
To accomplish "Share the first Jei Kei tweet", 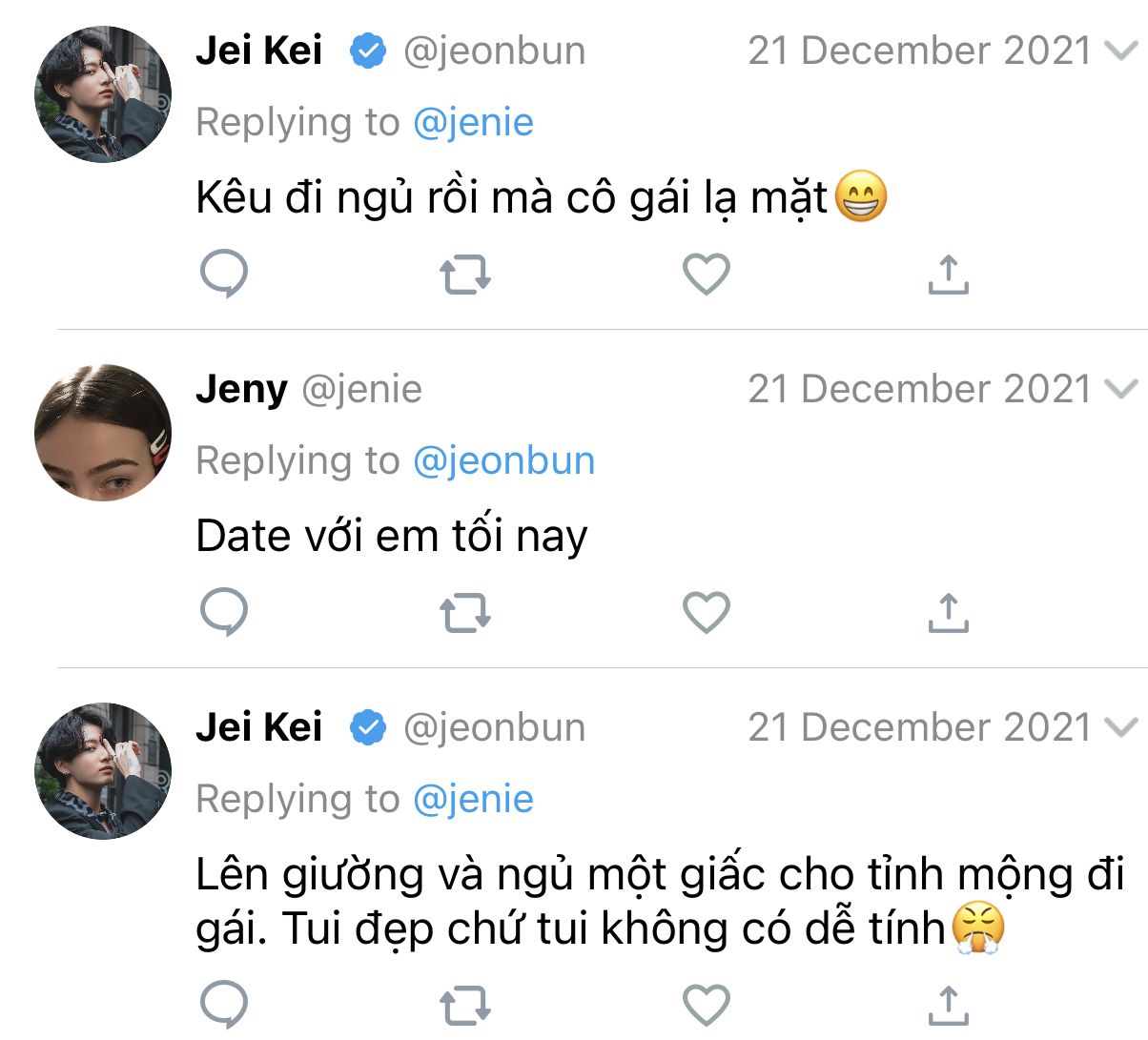I will (948, 275).
